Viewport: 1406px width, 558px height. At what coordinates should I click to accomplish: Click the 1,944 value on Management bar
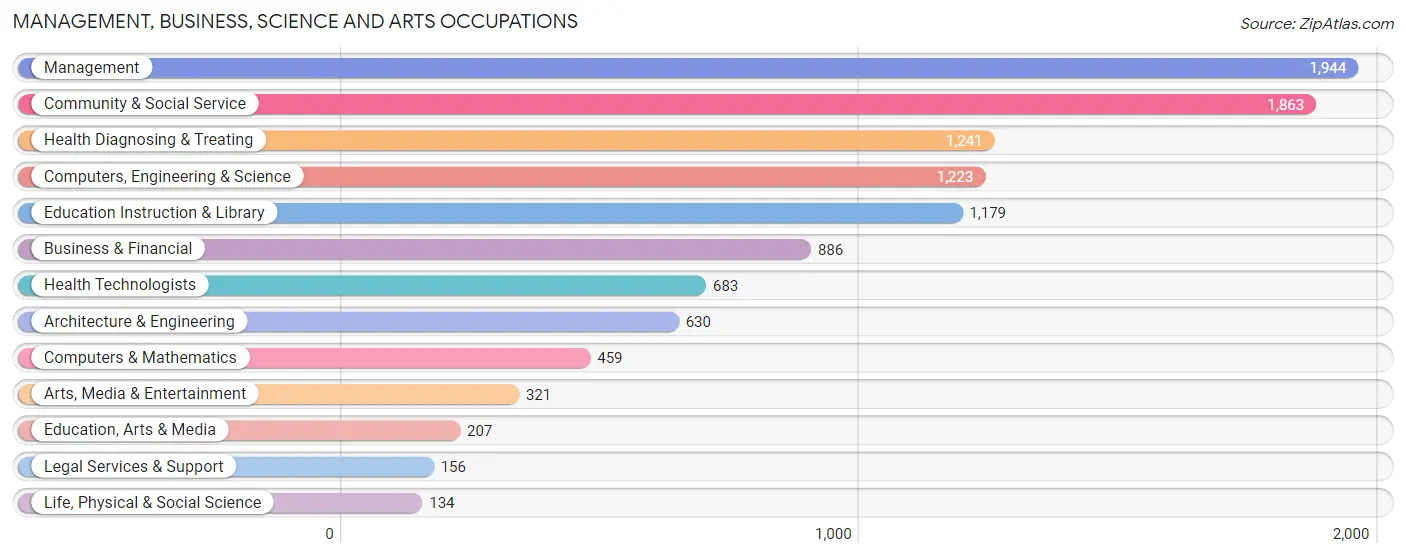point(1328,68)
